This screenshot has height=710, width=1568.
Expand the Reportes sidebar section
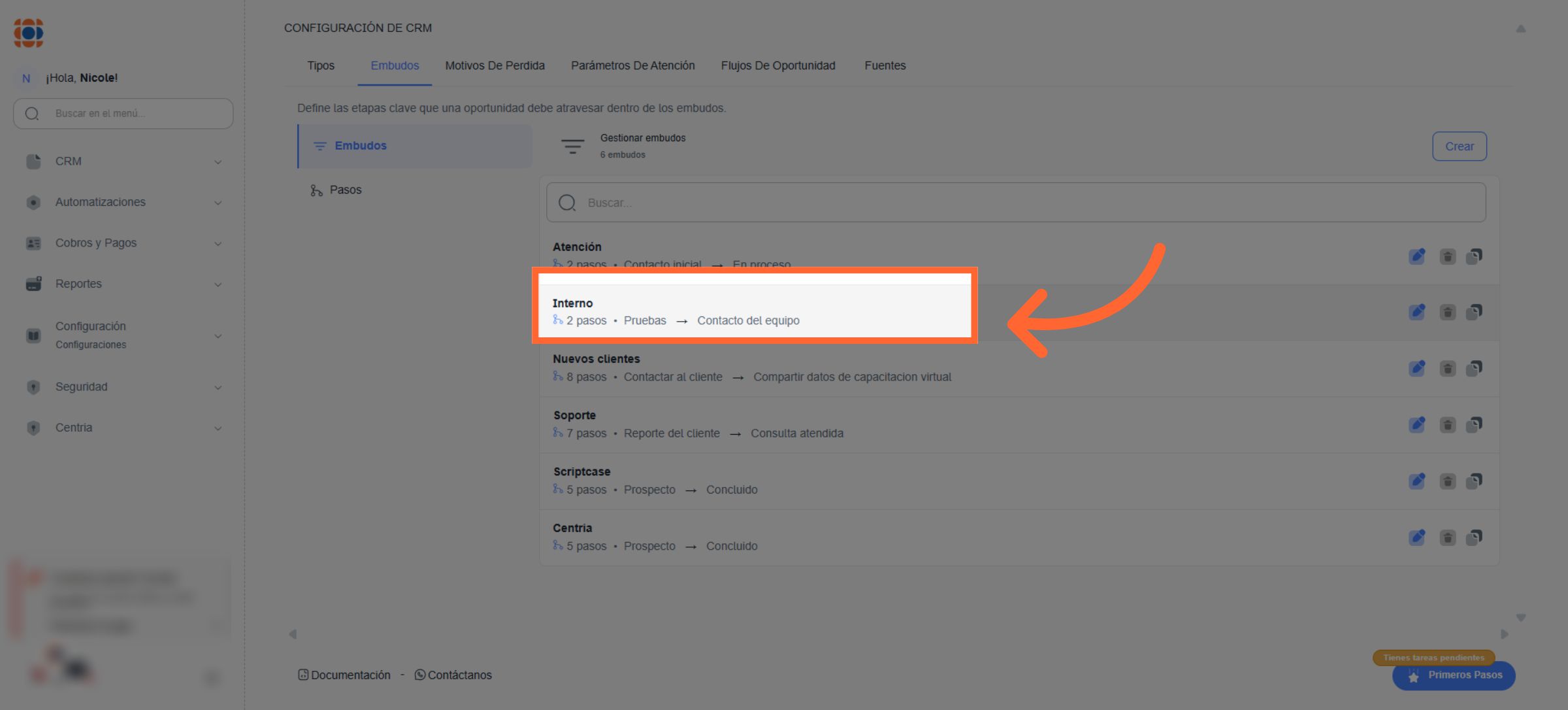pyautogui.click(x=218, y=284)
